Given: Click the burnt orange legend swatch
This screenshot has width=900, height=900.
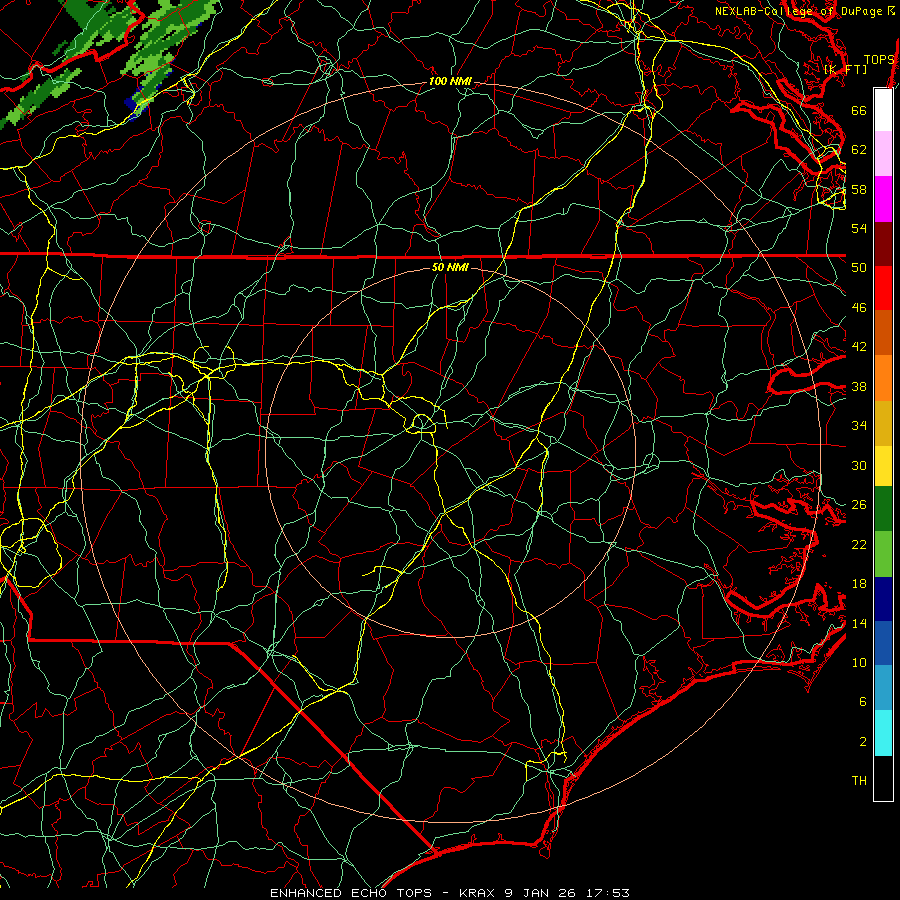Looking at the screenshot, I should click(883, 333).
